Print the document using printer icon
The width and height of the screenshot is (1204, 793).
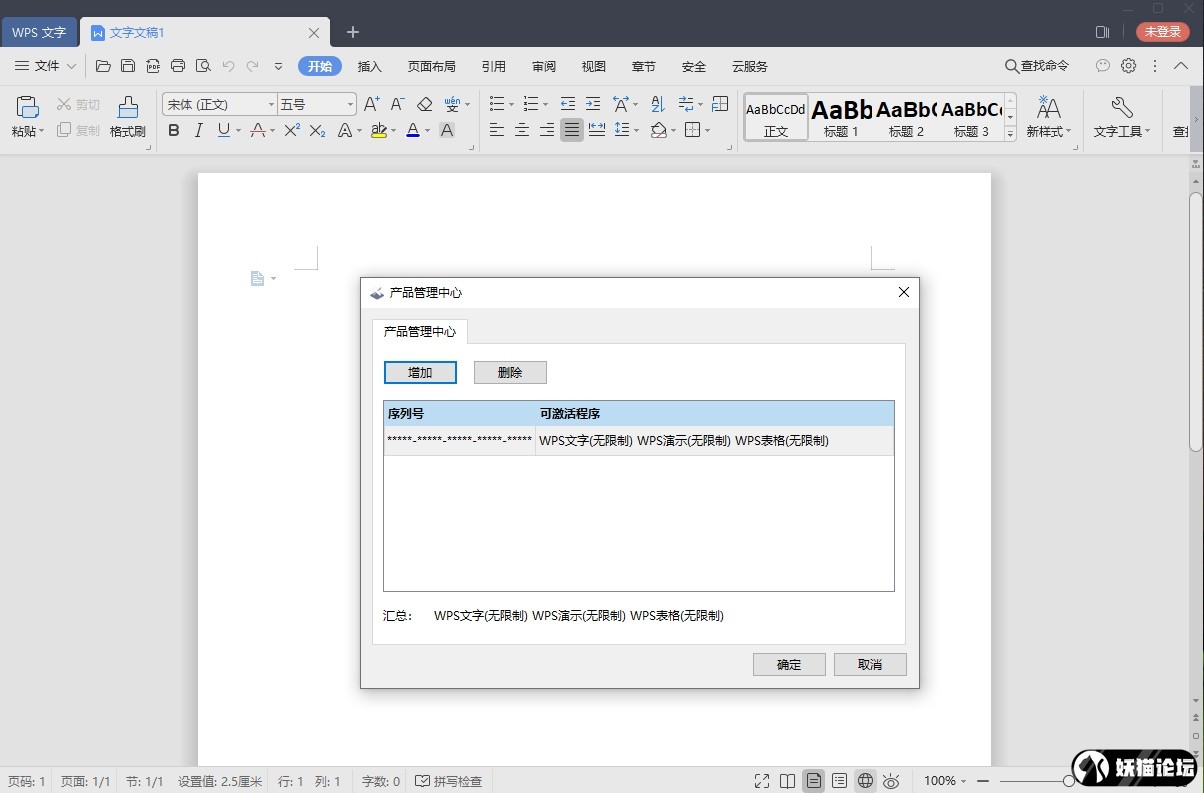(x=178, y=66)
